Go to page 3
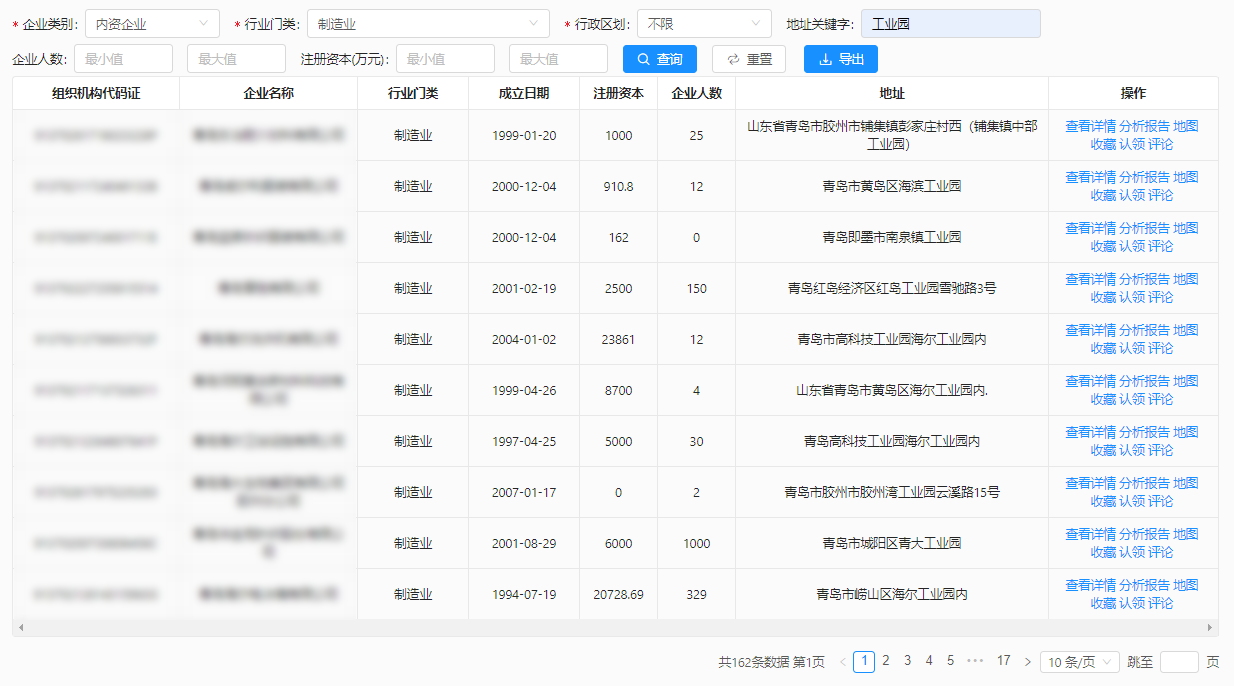 [908, 661]
